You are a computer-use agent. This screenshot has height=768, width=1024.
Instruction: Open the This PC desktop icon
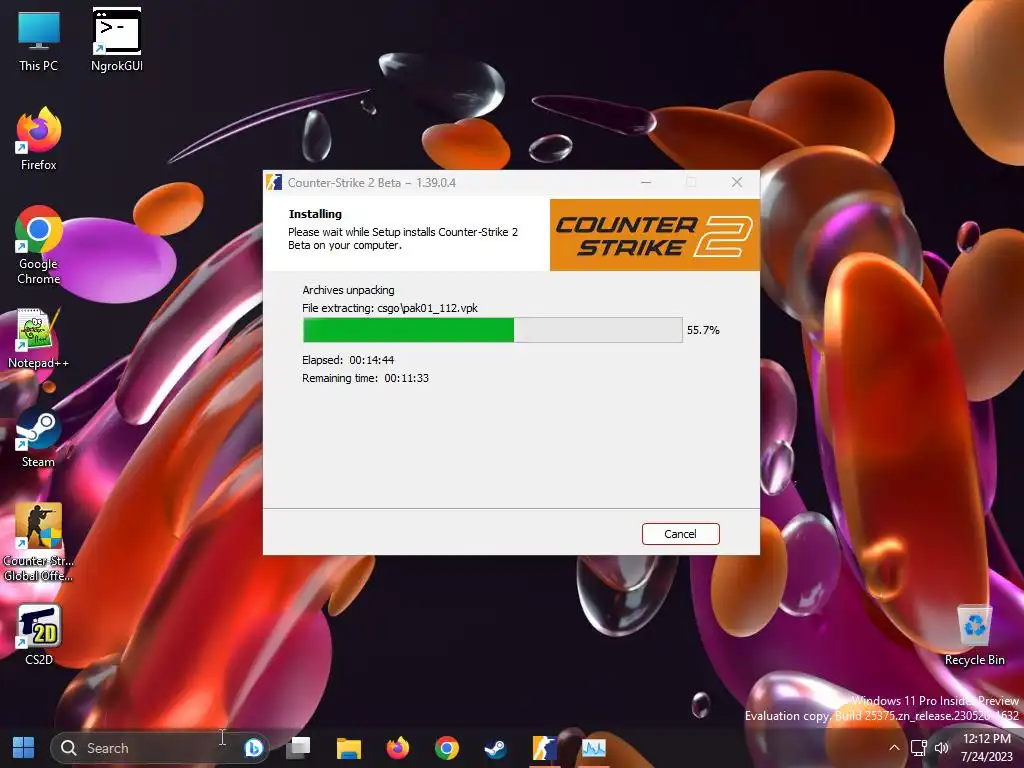(x=39, y=39)
